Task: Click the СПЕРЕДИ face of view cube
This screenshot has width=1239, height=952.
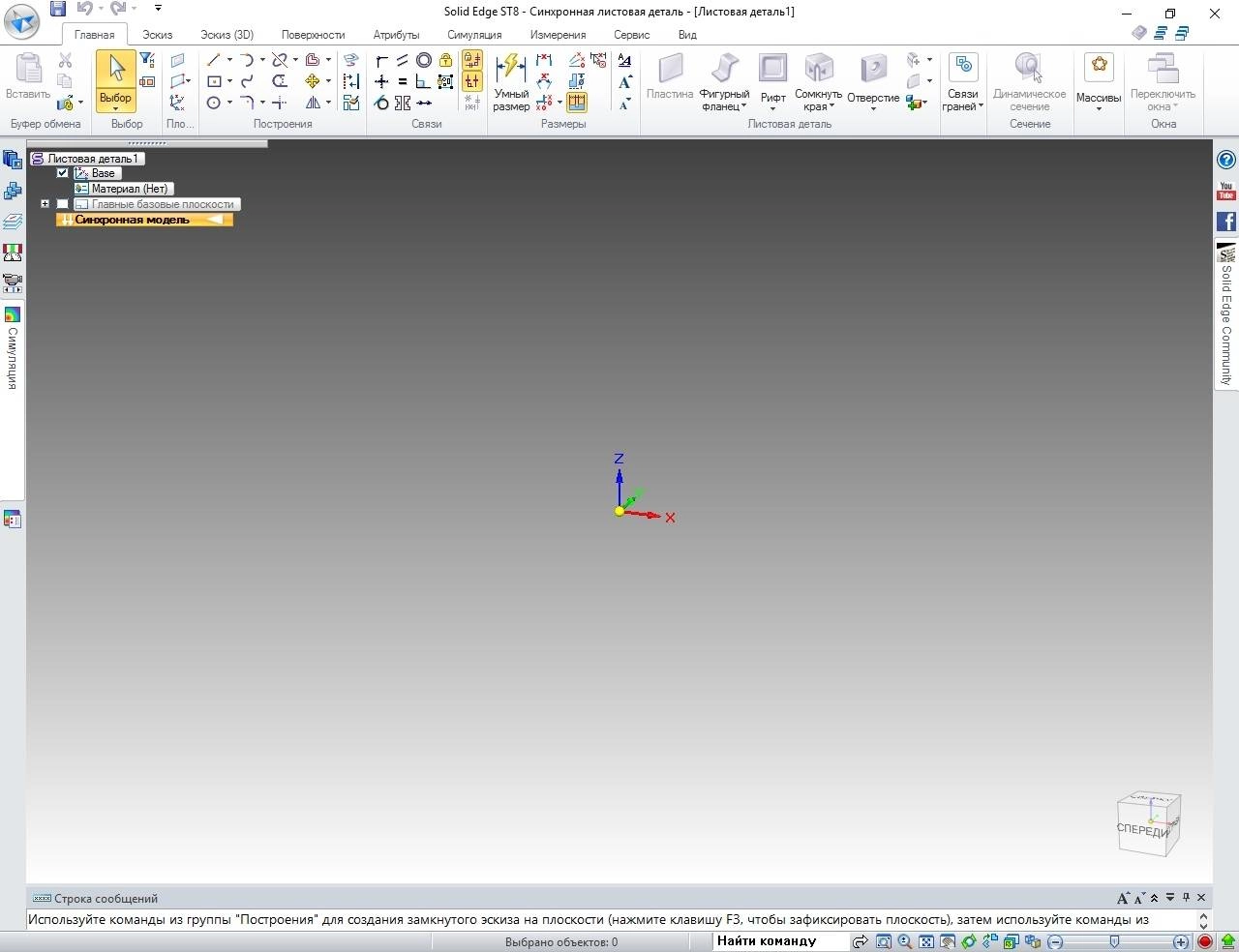Action: pos(1143,829)
